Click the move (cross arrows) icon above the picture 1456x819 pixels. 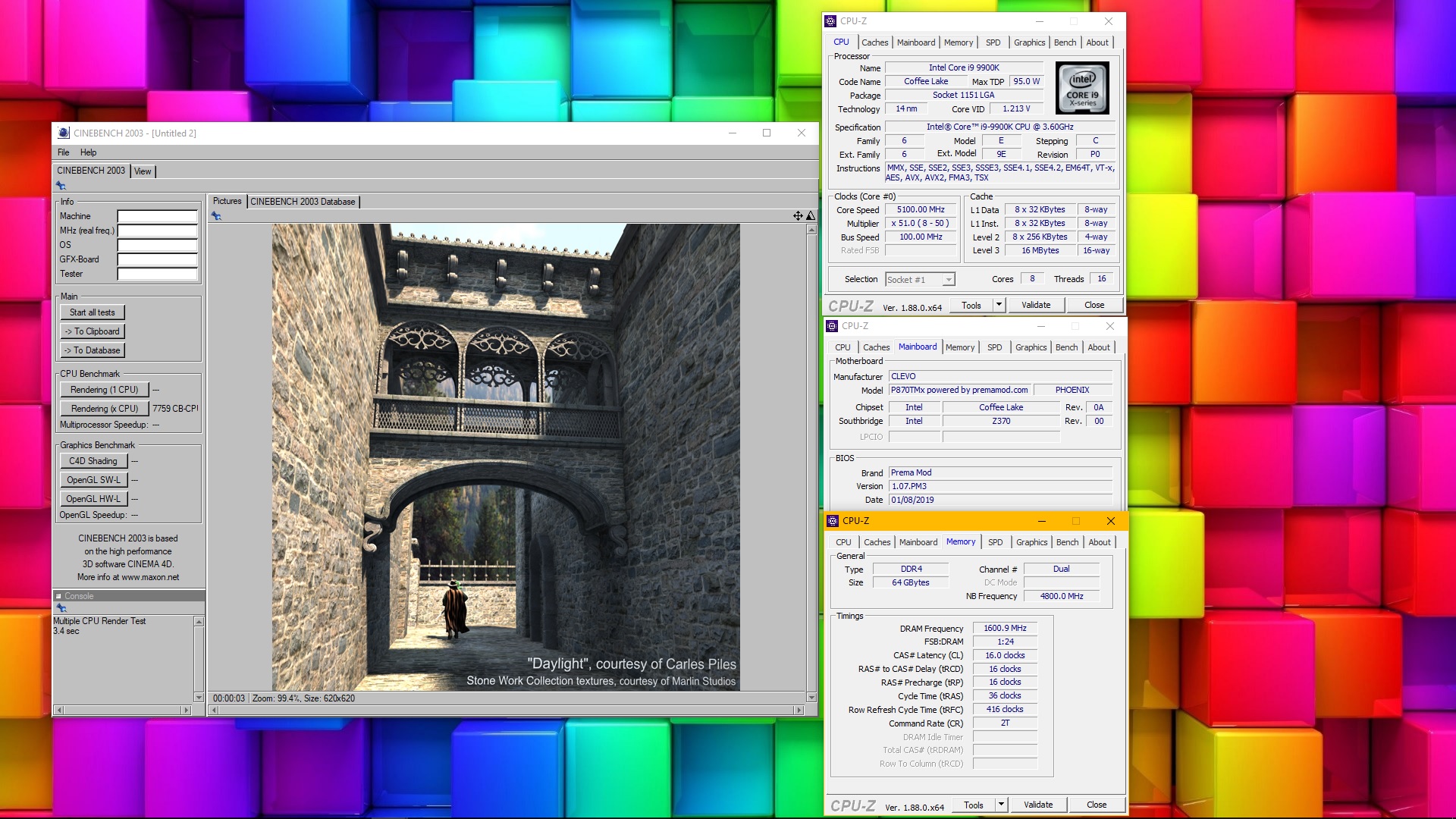[798, 216]
